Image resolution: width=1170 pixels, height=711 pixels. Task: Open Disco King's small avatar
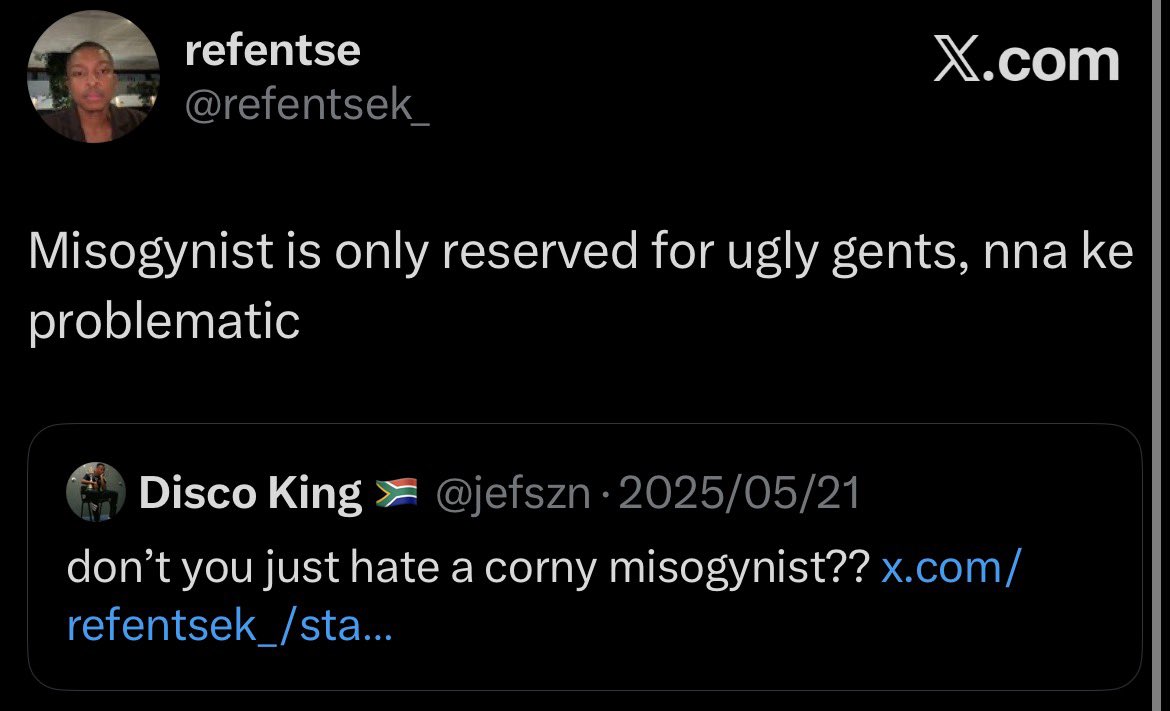[x=96, y=492]
